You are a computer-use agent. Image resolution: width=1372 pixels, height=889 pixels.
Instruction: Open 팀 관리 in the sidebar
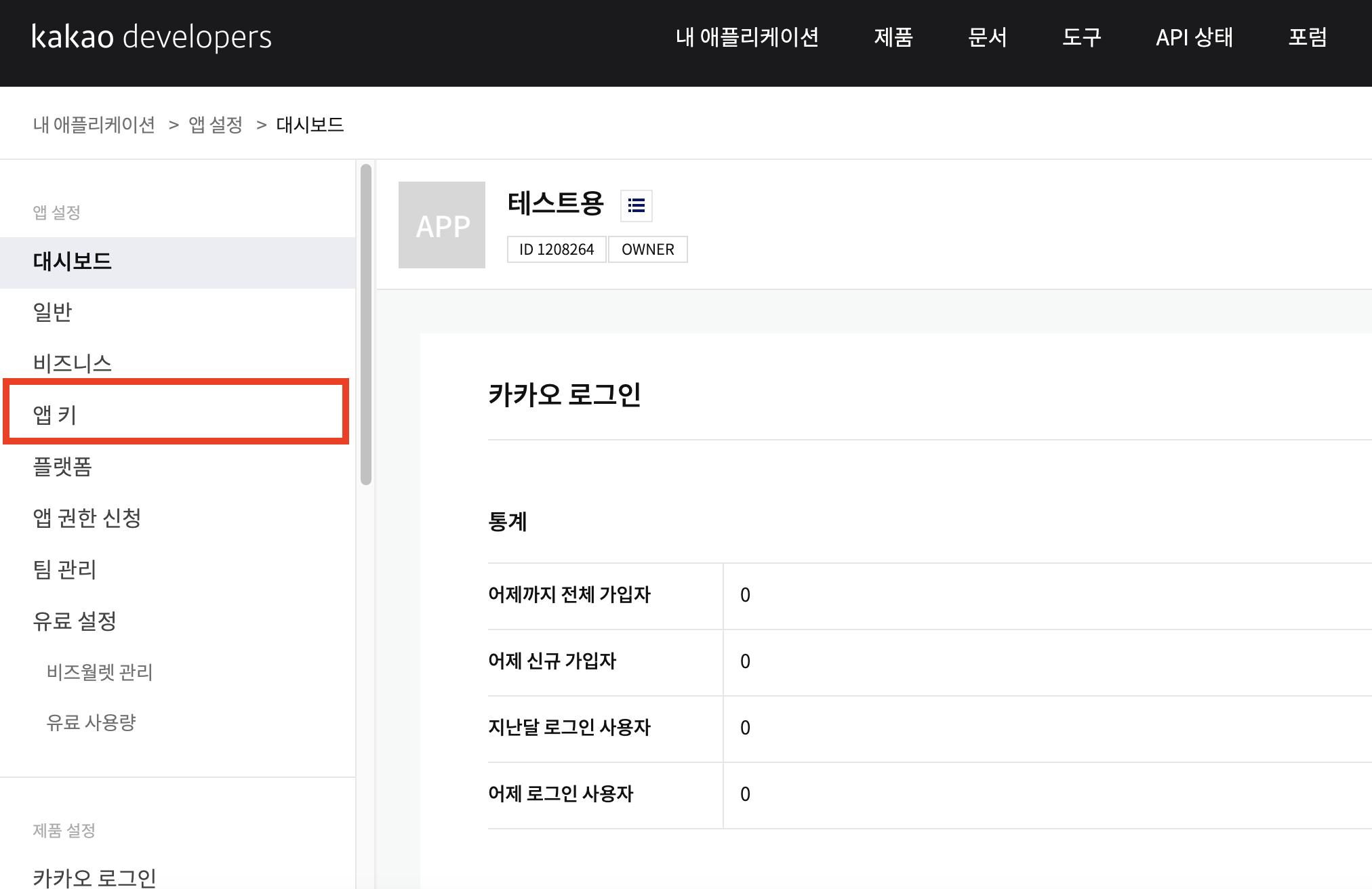pos(65,570)
